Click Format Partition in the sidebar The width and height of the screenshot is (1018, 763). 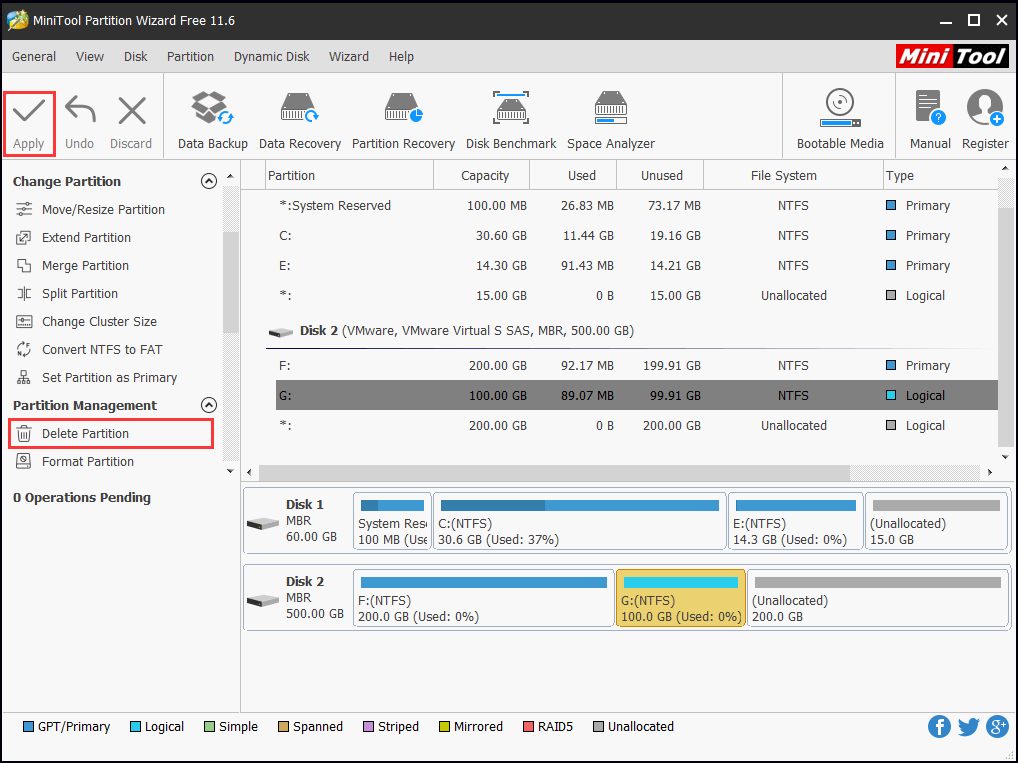pos(88,462)
